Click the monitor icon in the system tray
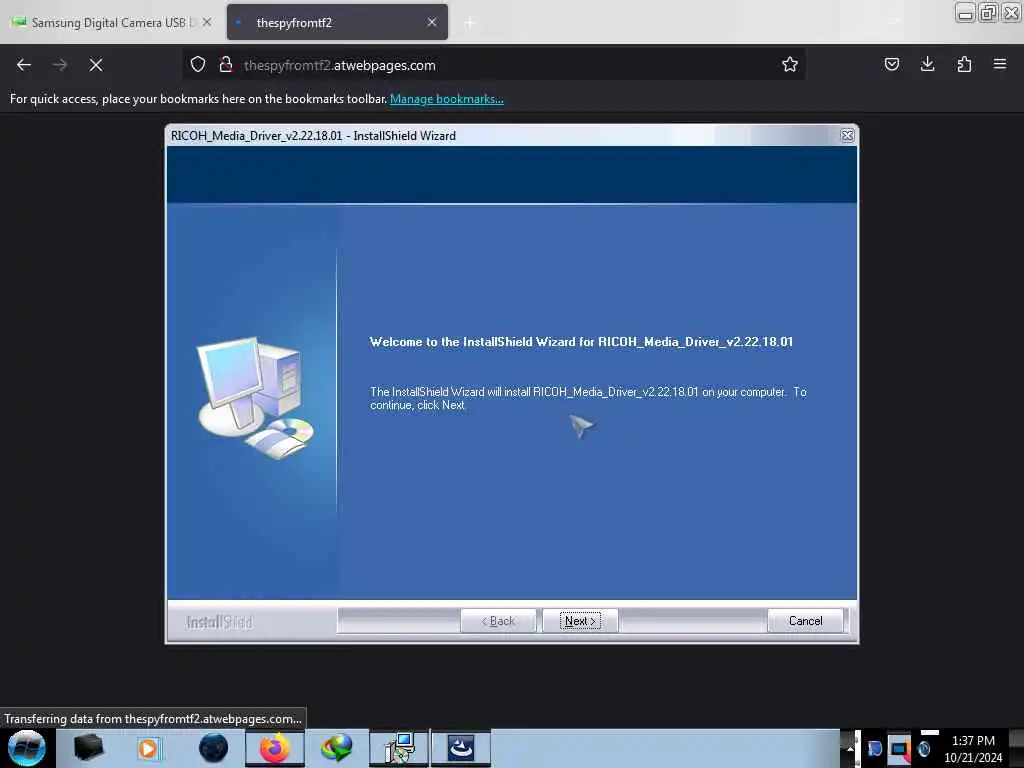 tap(899, 748)
